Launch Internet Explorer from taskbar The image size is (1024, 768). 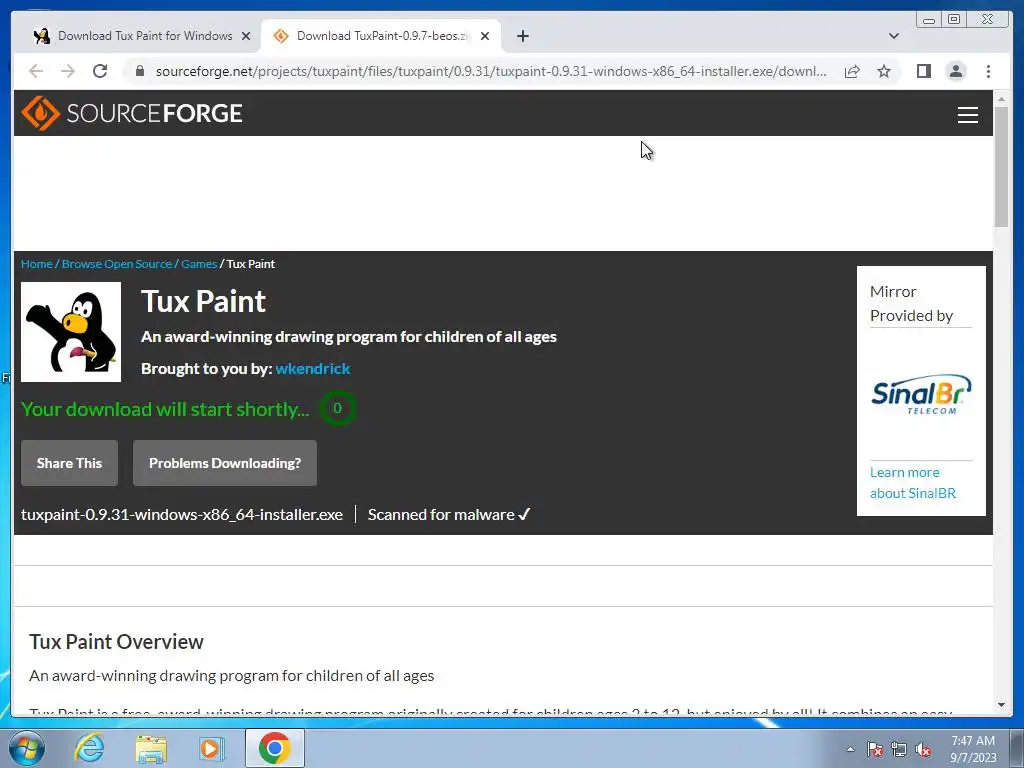coord(89,748)
